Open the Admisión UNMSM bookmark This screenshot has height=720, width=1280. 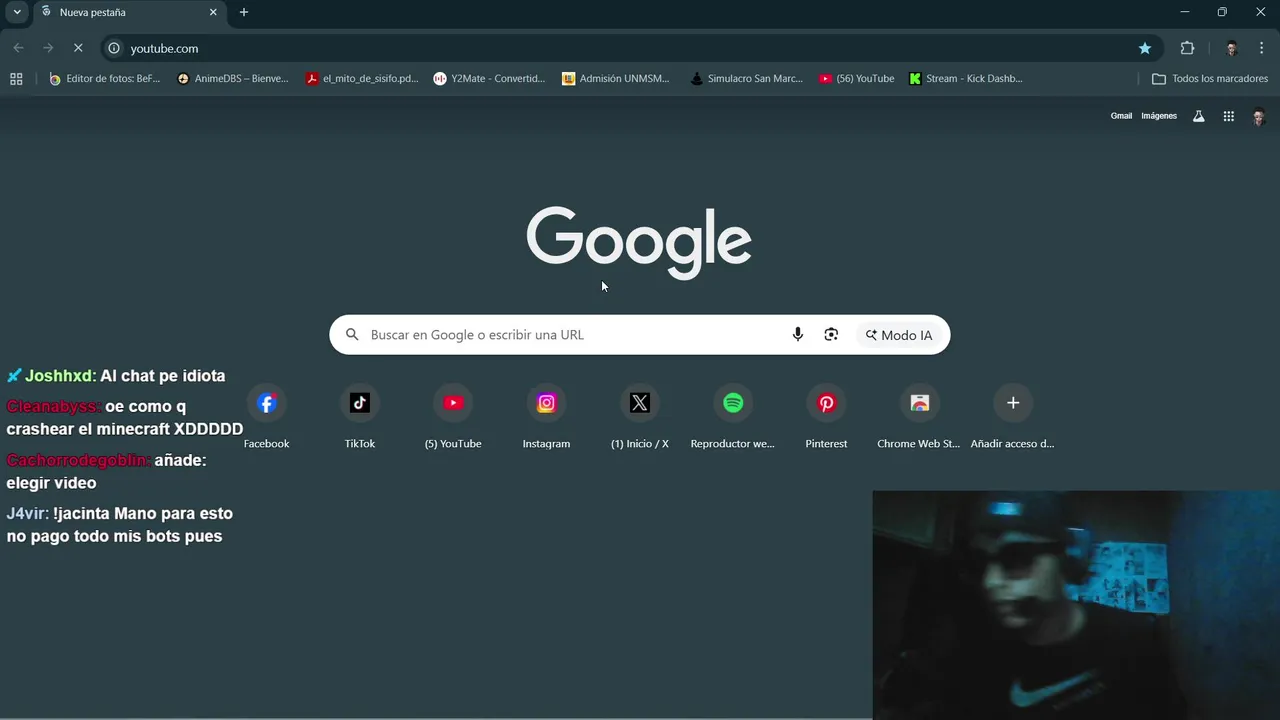pos(616,78)
